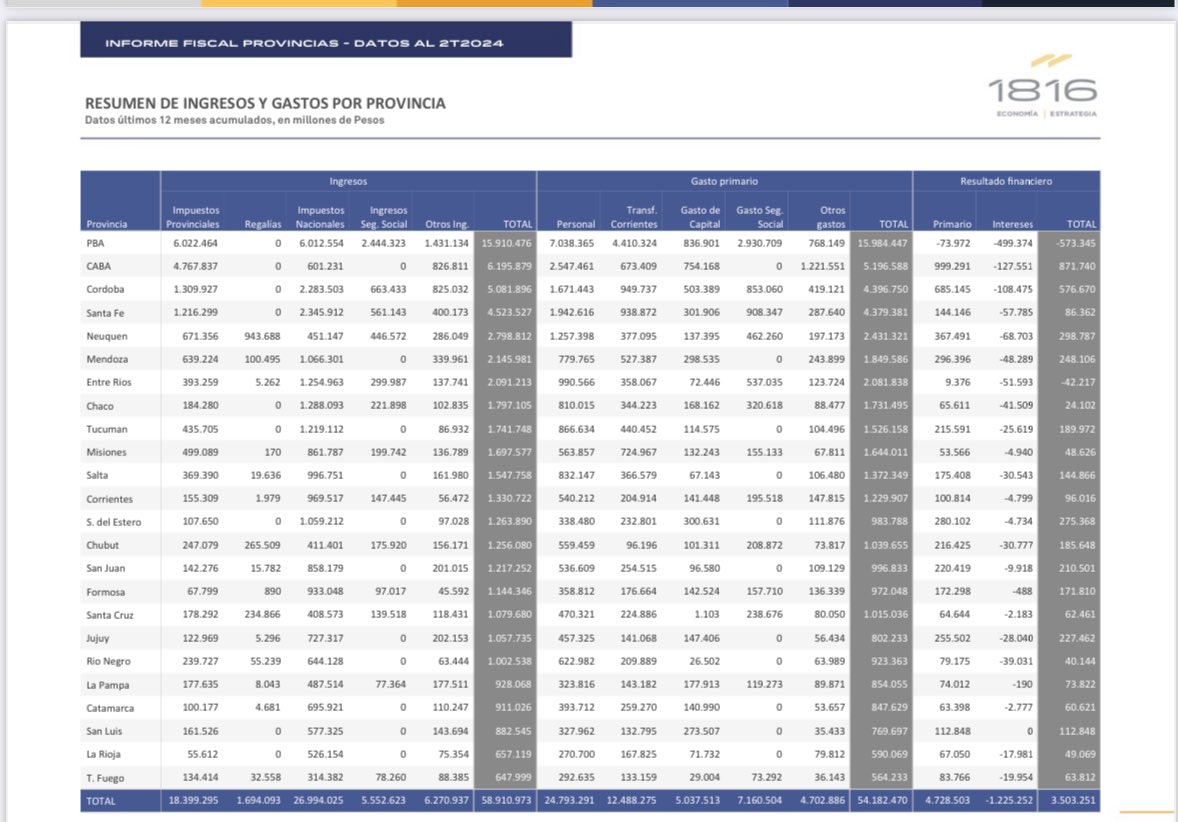Viewport: 1178px width, 822px height.
Task: Click total intereses value -1.225.252
Action: (x=1009, y=800)
